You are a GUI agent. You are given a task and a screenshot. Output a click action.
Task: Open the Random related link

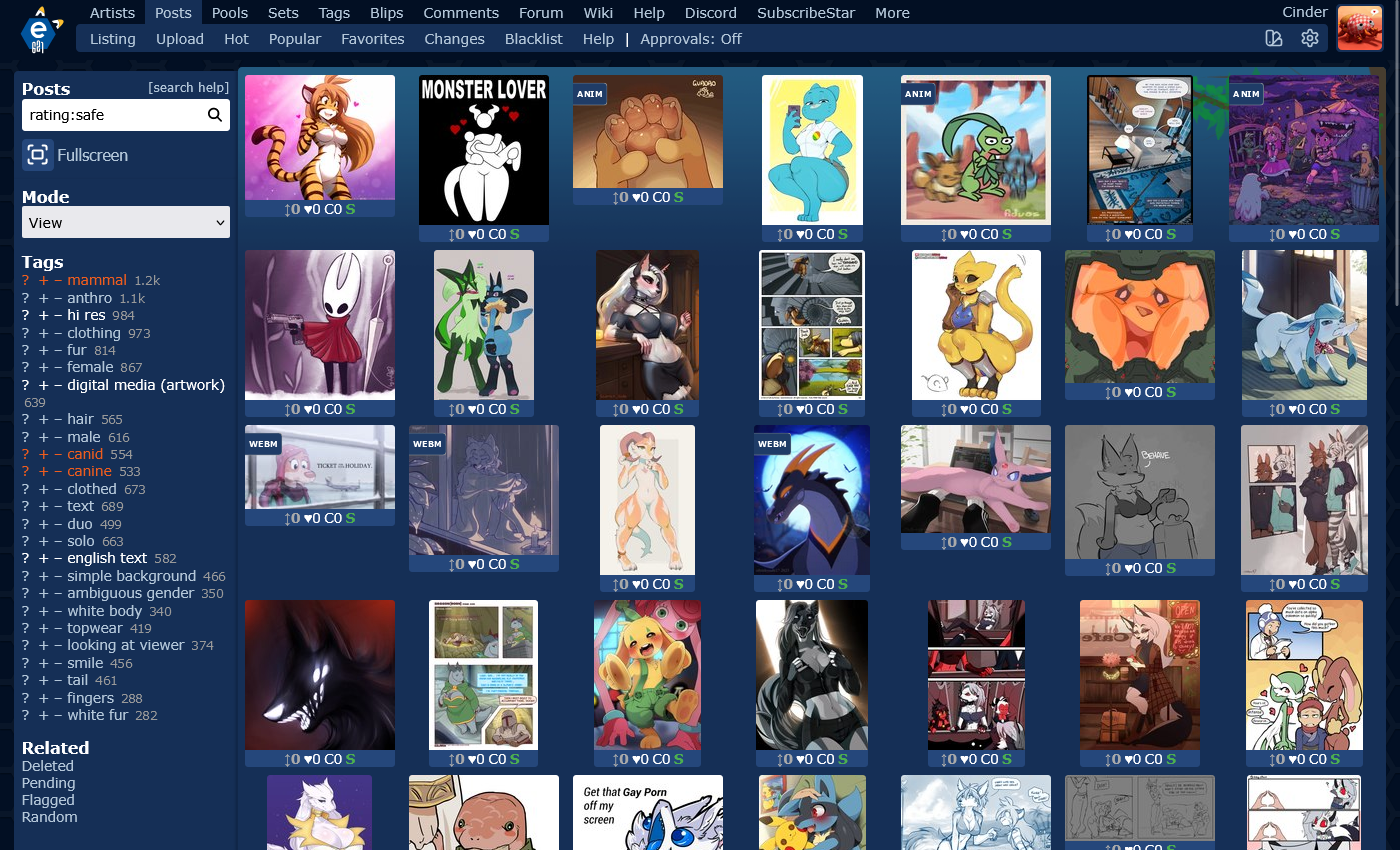(50, 817)
